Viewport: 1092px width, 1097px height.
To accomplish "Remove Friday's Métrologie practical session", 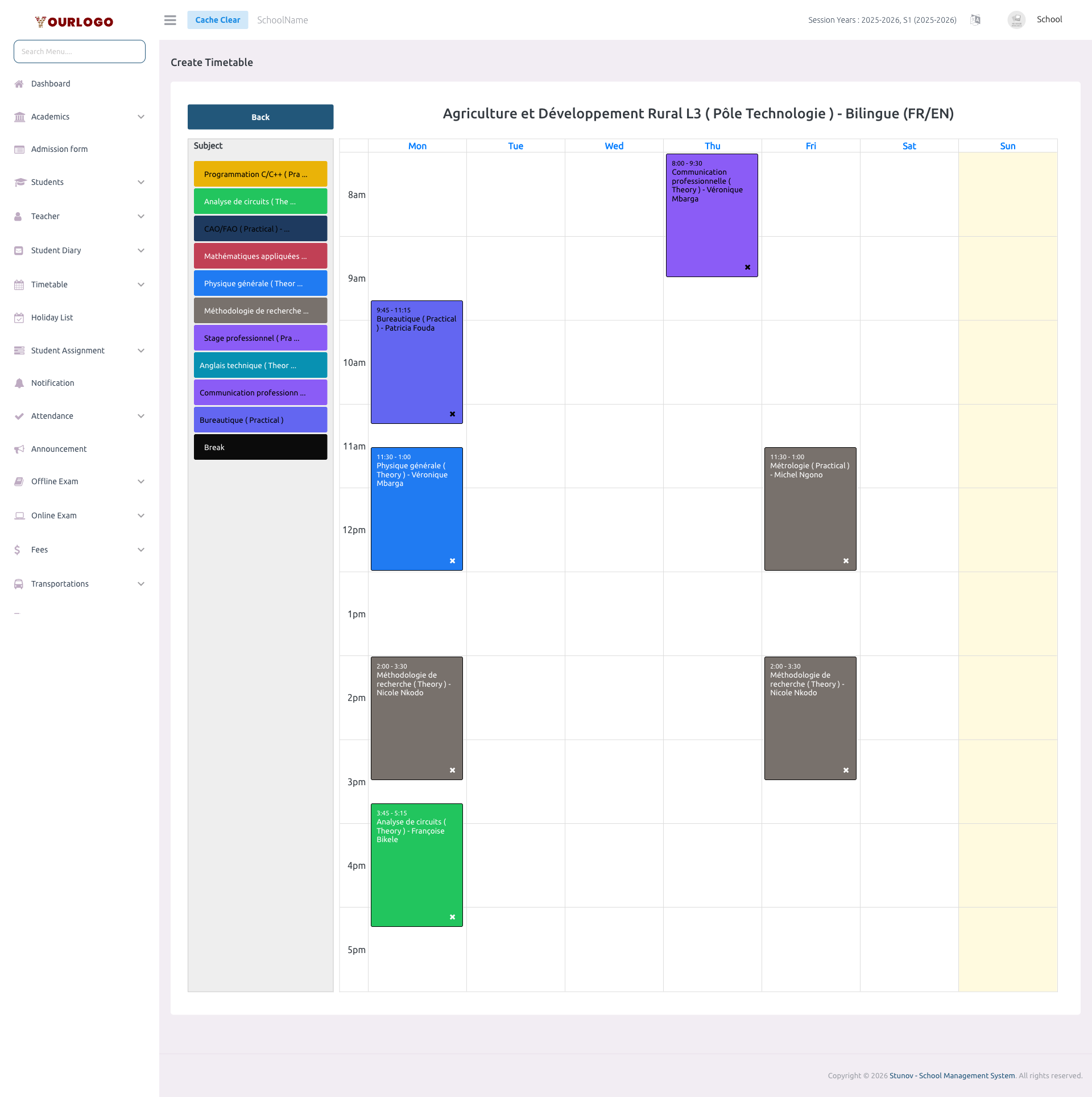I will [846, 560].
